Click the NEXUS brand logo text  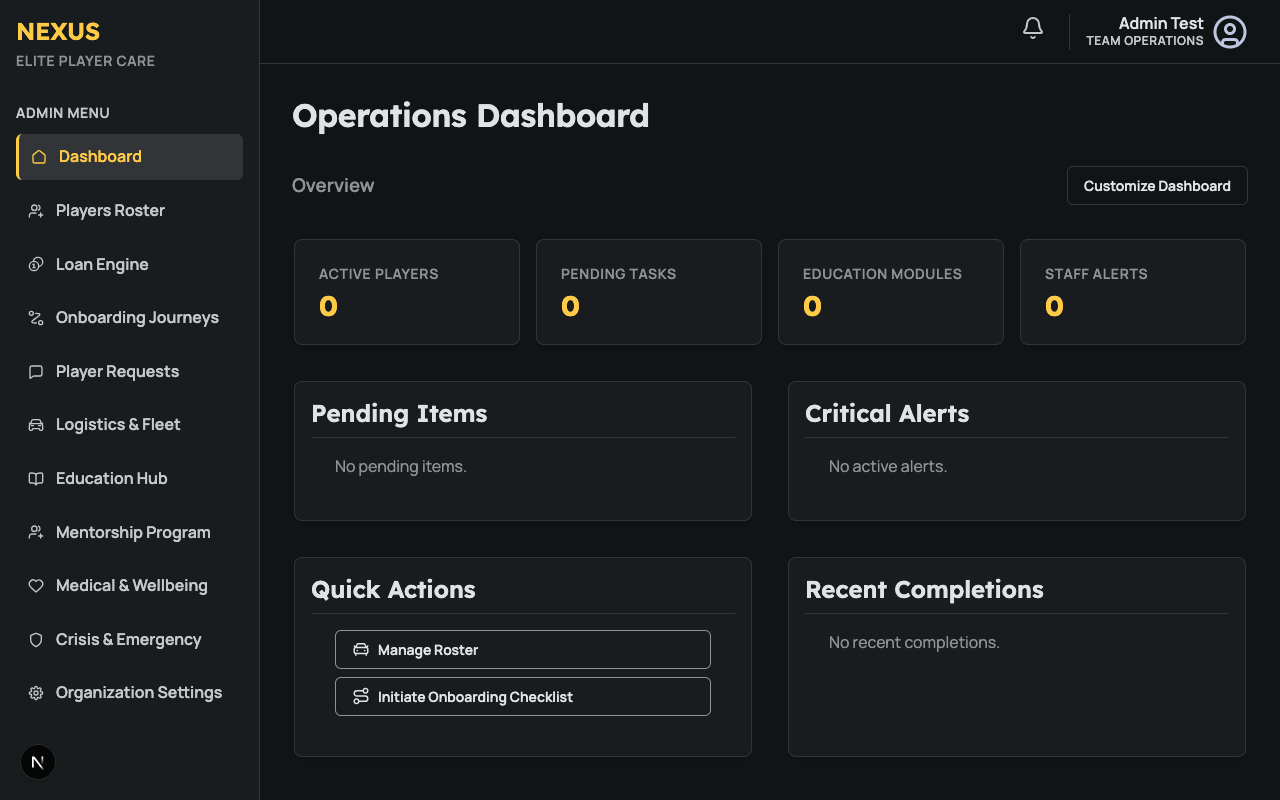pyautogui.click(x=58, y=32)
